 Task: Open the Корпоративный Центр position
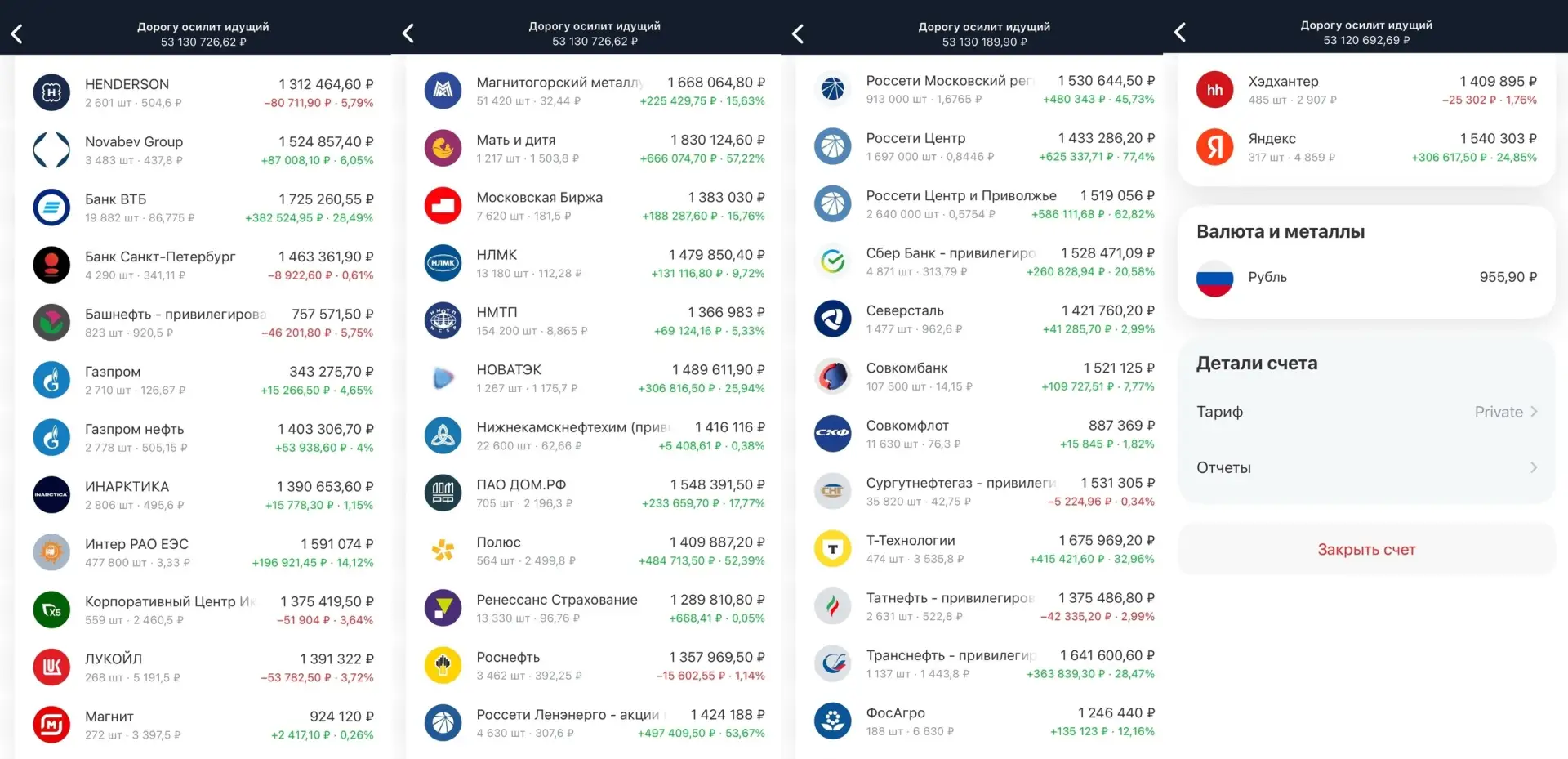coord(203,609)
